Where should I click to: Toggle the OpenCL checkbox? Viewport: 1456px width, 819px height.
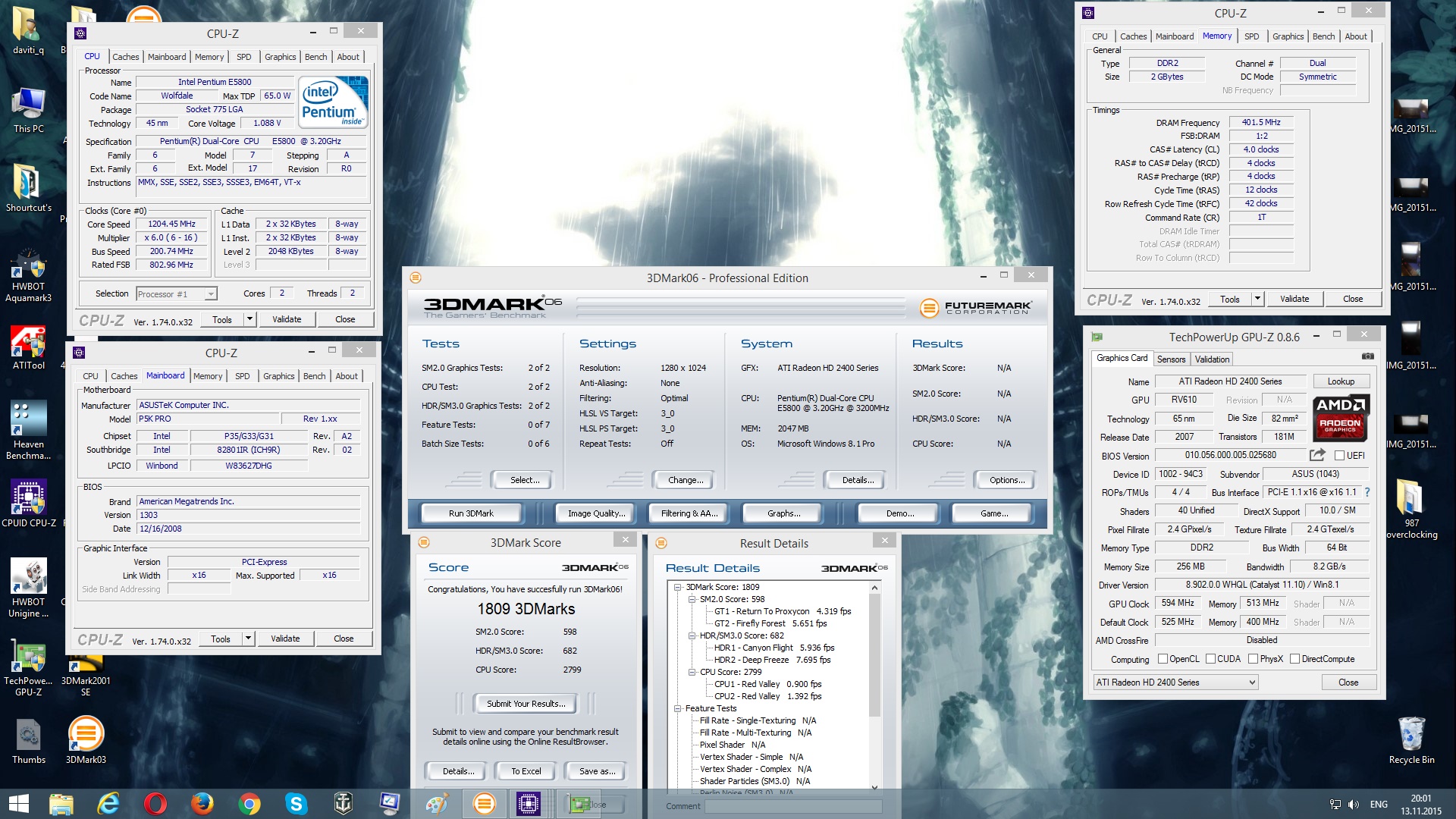(x=1162, y=659)
